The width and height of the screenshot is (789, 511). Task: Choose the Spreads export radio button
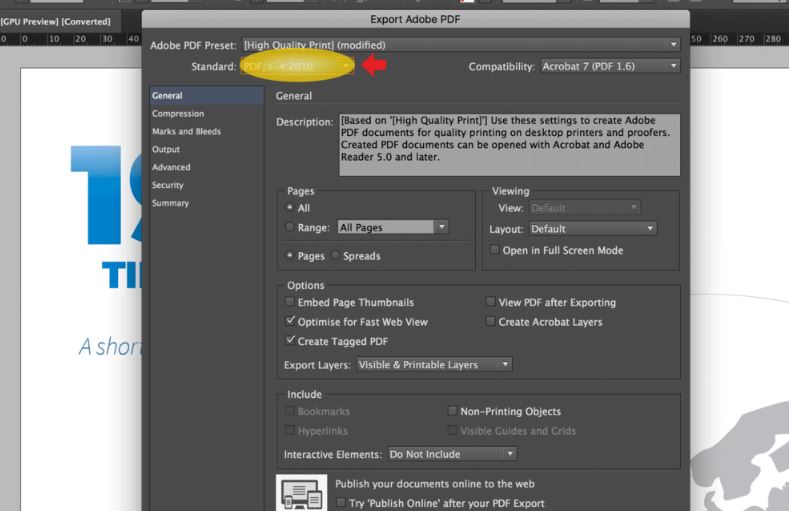pos(335,256)
